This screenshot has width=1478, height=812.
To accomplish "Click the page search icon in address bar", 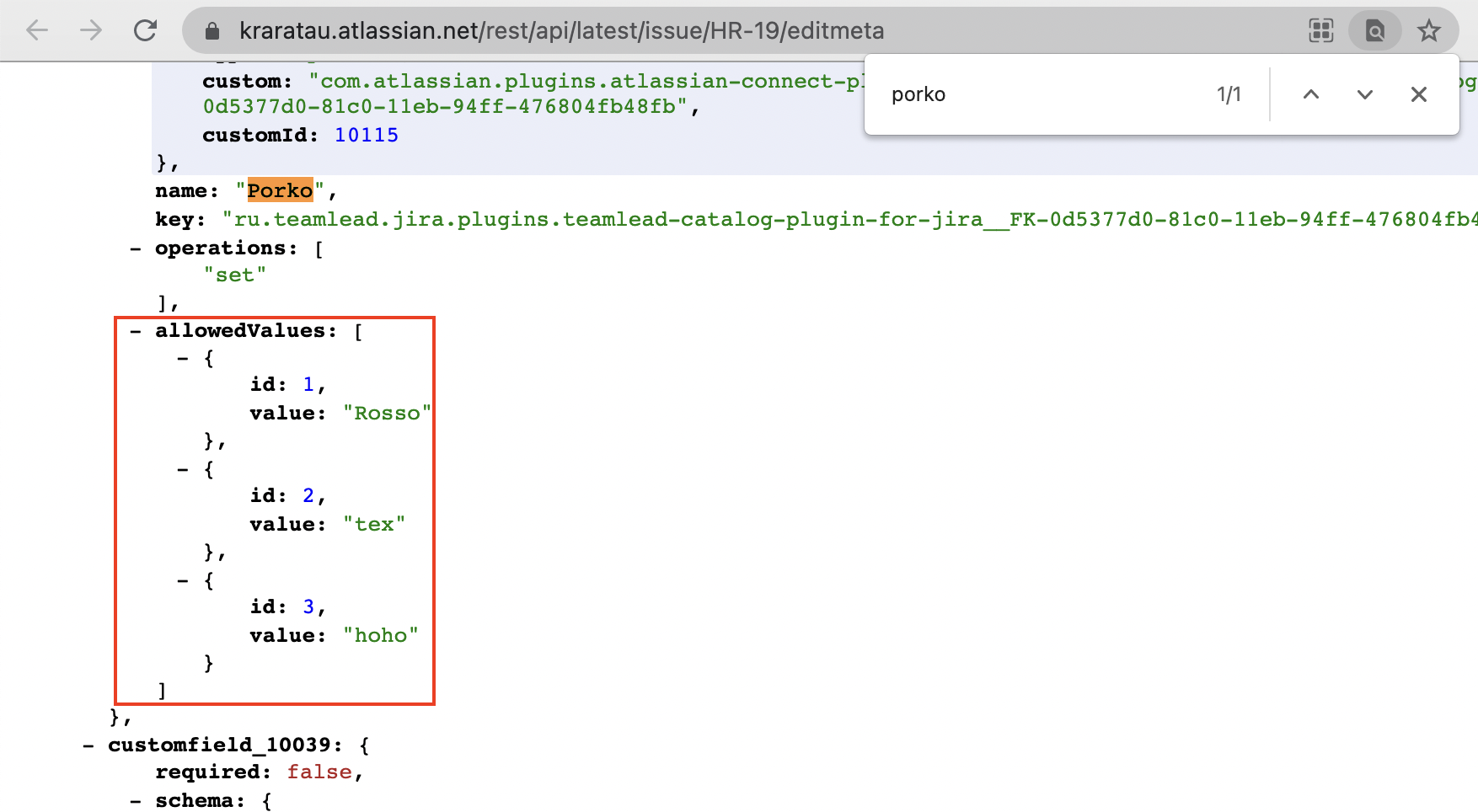I will click(1374, 31).
